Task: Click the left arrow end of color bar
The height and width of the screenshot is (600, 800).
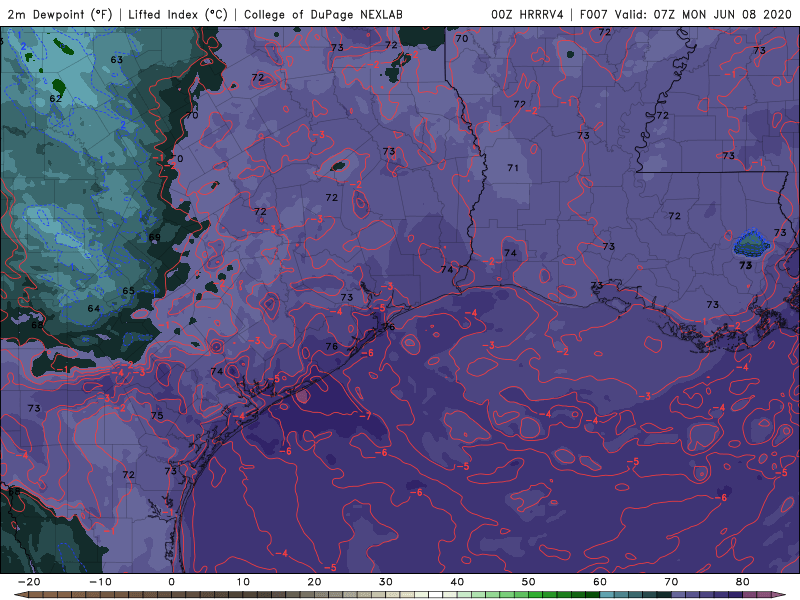Action: tap(19, 594)
